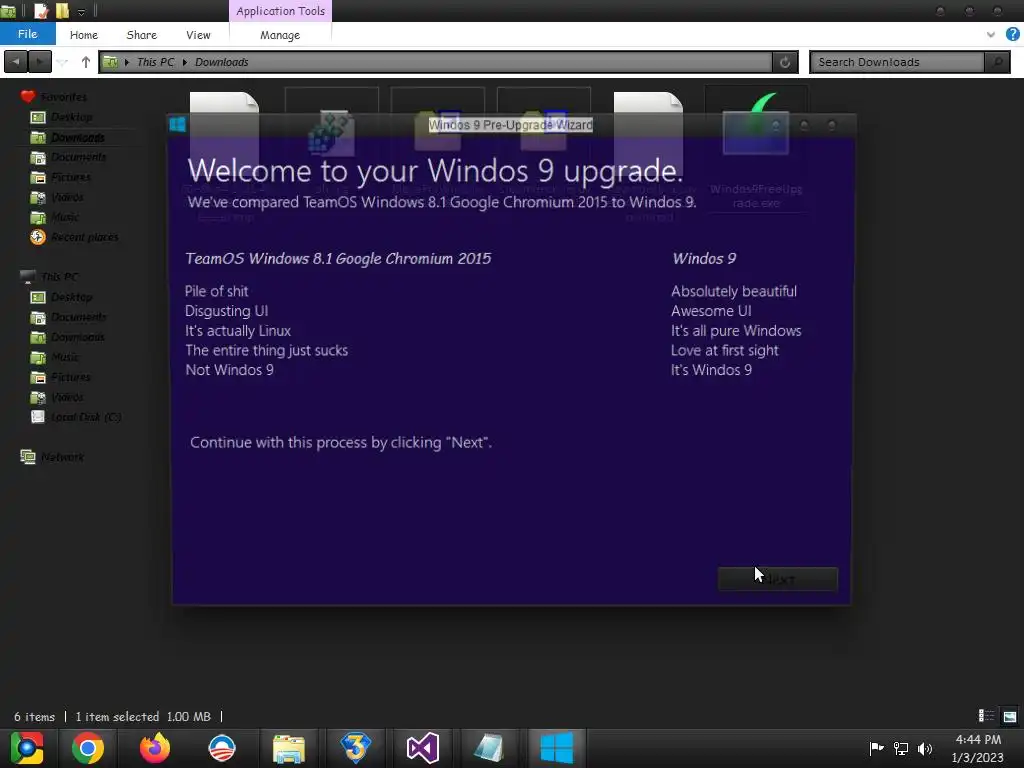Select the Windos9FreeUpgrade.exe file

coord(756,150)
